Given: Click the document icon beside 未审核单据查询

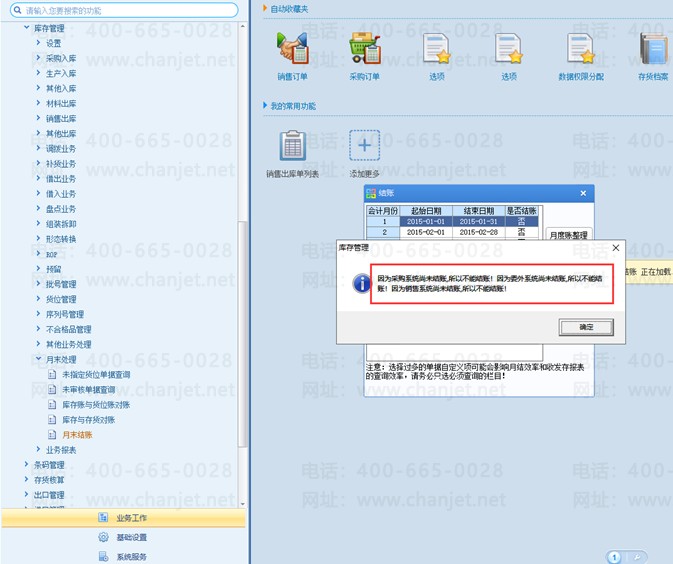Looking at the screenshot, I should (x=52, y=390).
